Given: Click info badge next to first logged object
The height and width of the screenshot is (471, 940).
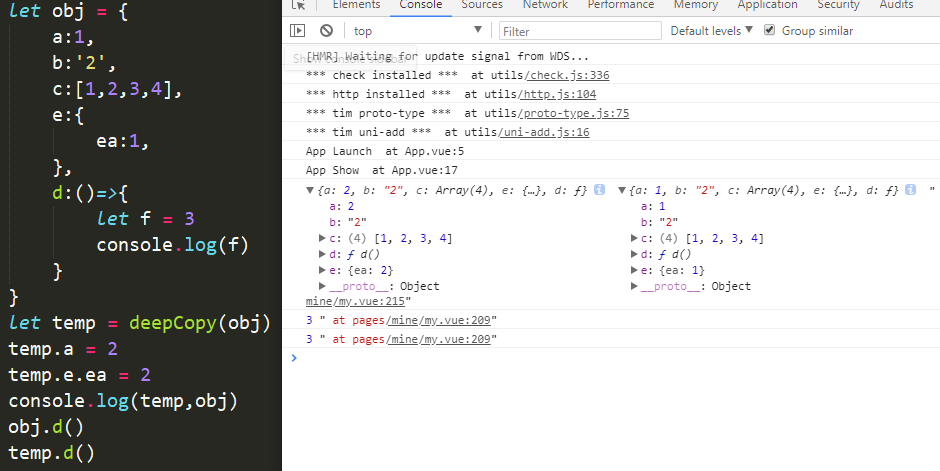Looking at the screenshot, I should coord(599,190).
